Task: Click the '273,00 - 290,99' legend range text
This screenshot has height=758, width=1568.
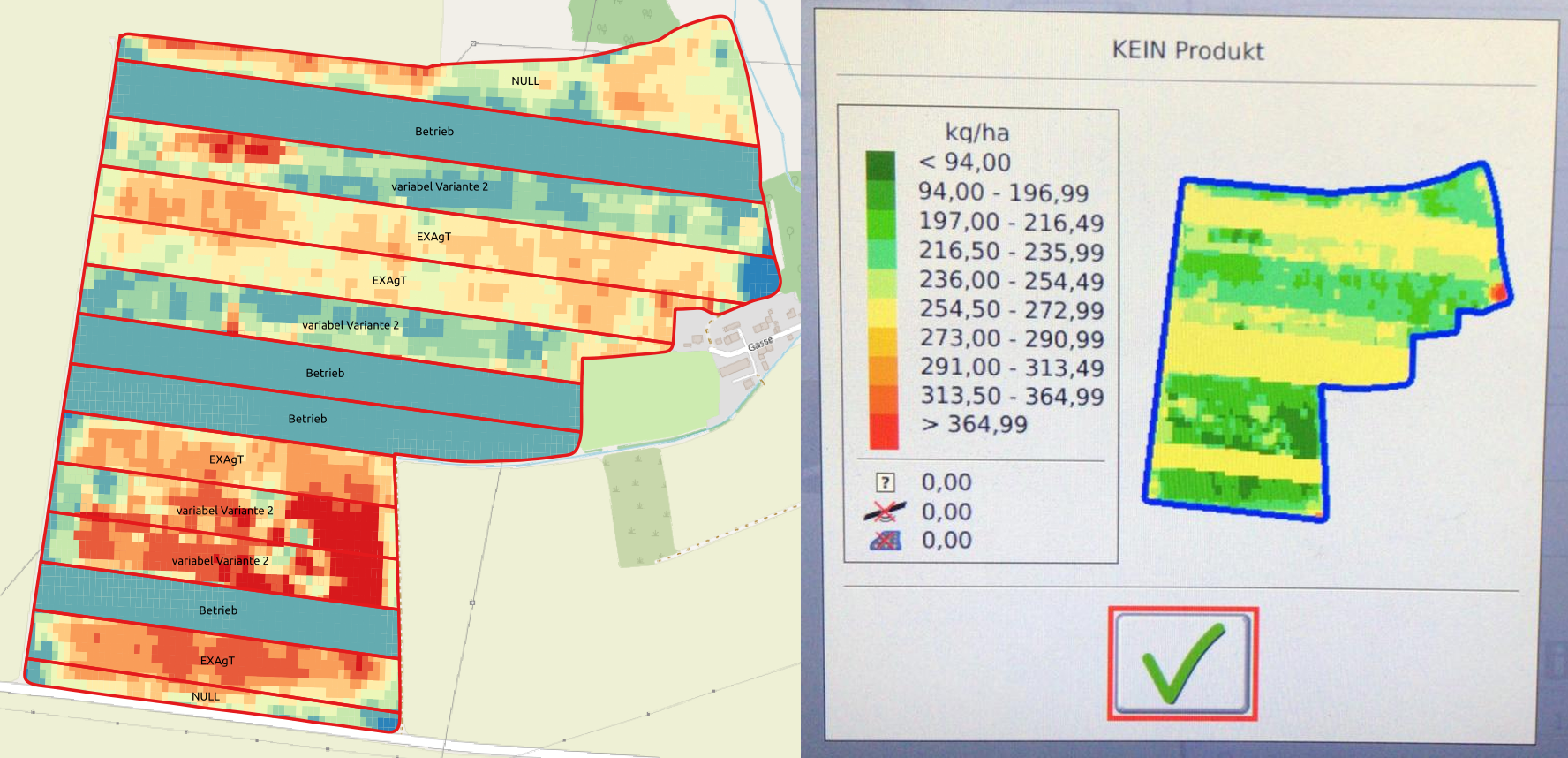Action: tap(1012, 338)
